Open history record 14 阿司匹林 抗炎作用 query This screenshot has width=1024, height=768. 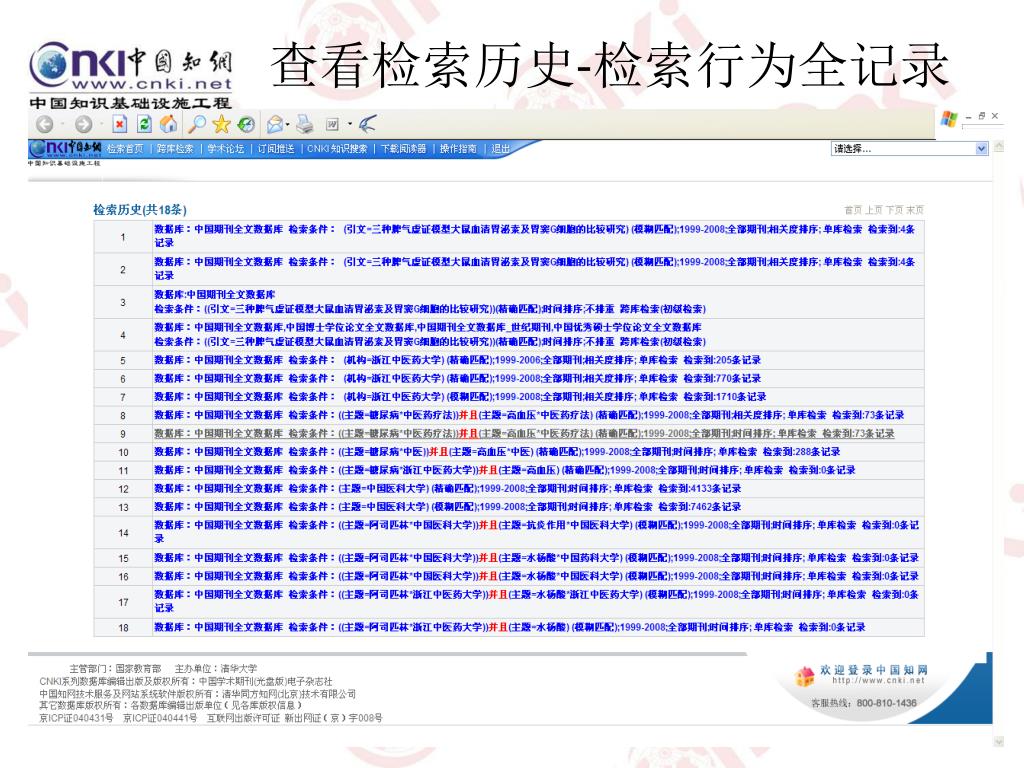tap(536, 532)
